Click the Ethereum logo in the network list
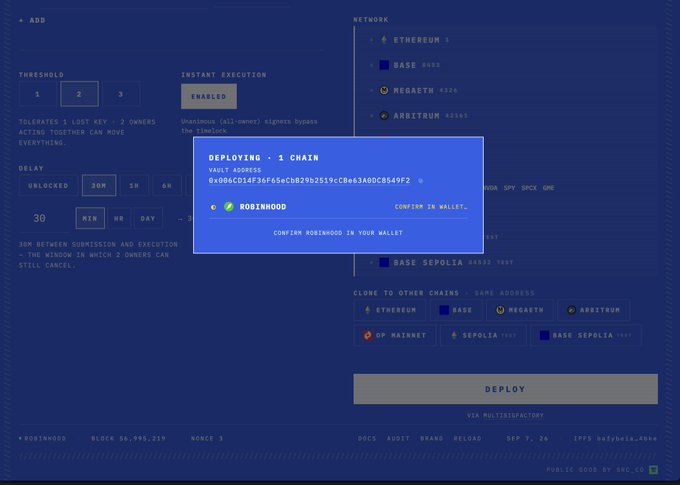Screen dimensions: 680x485 [384, 40]
